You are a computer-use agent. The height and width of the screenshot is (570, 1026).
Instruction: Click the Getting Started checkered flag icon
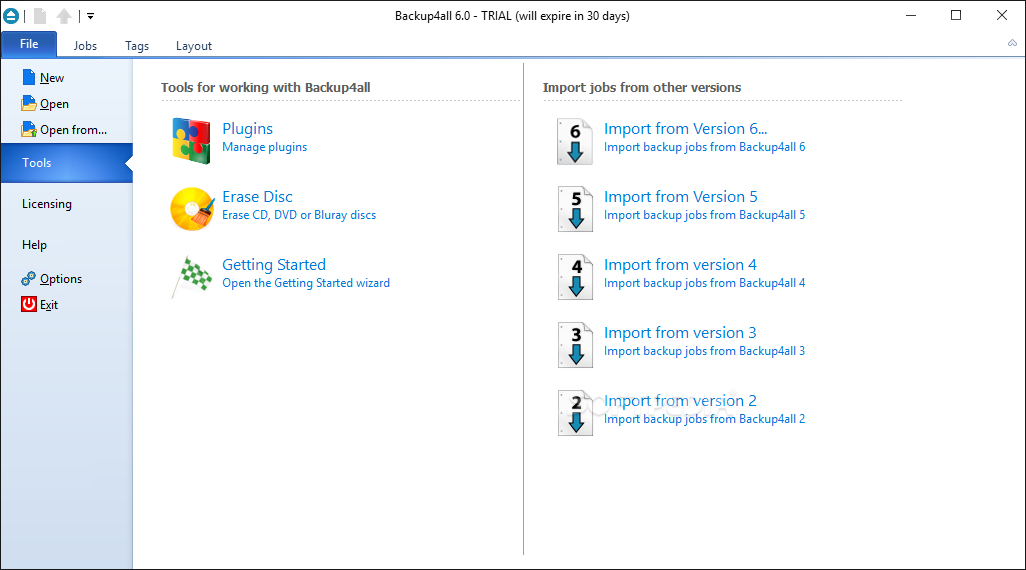pyautogui.click(x=192, y=276)
